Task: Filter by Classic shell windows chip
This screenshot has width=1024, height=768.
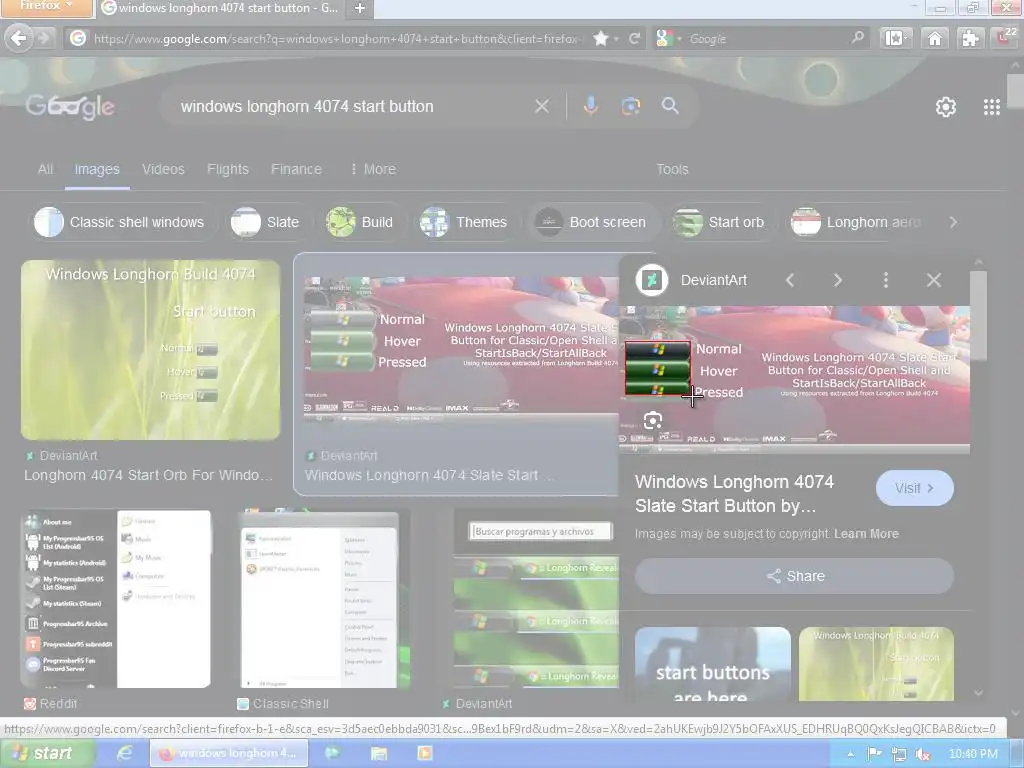Action: point(124,222)
